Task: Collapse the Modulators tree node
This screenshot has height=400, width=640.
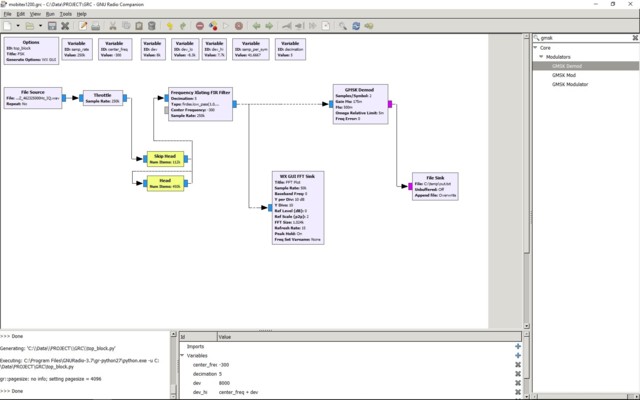Action: (541, 57)
